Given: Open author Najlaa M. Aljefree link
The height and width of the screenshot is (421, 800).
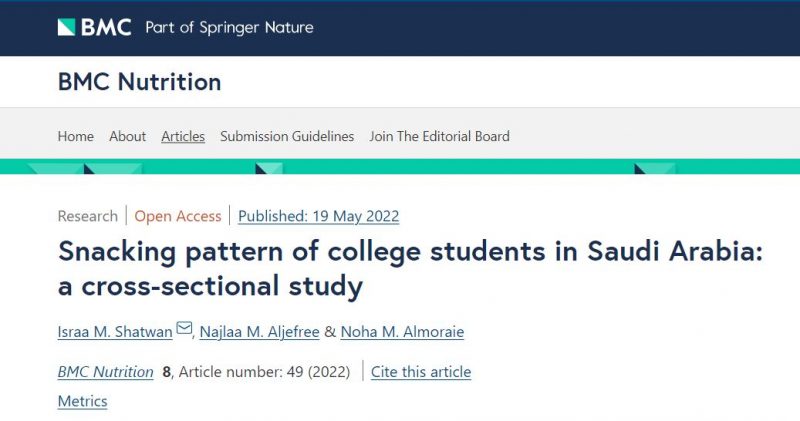Looking at the screenshot, I should click(x=259, y=332).
